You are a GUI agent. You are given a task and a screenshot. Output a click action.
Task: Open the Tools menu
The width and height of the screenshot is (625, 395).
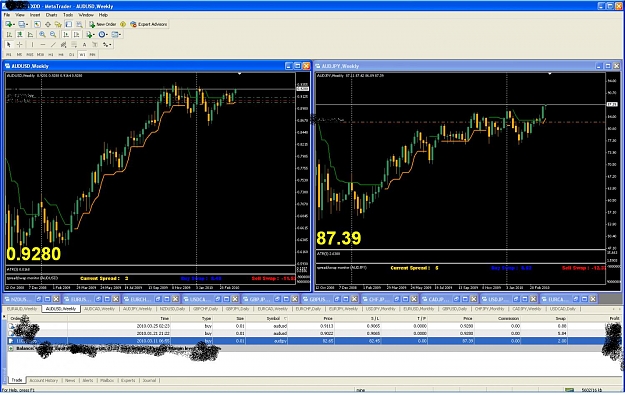pos(68,15)
